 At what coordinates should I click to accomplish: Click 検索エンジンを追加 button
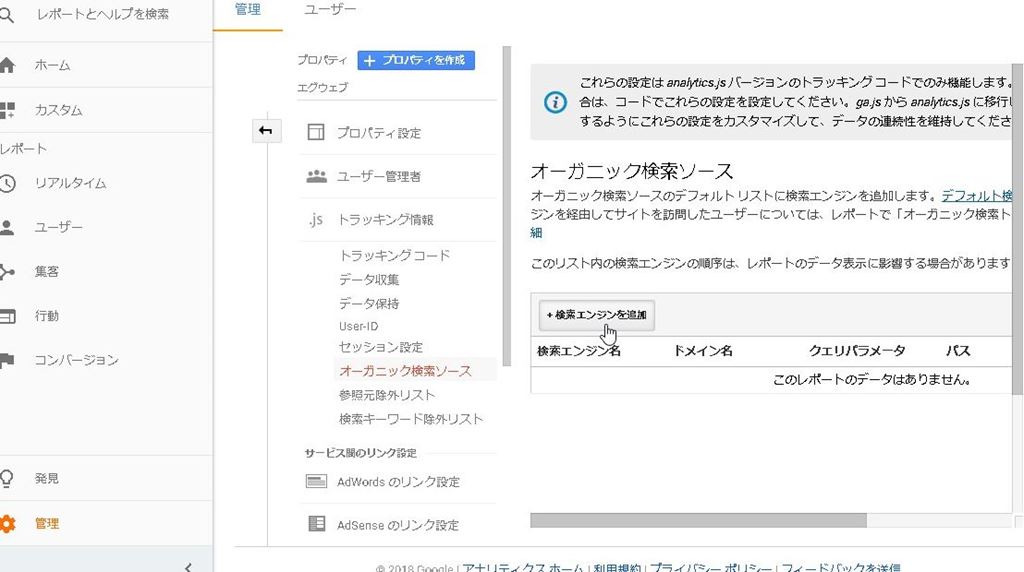(x=597, y=315)
